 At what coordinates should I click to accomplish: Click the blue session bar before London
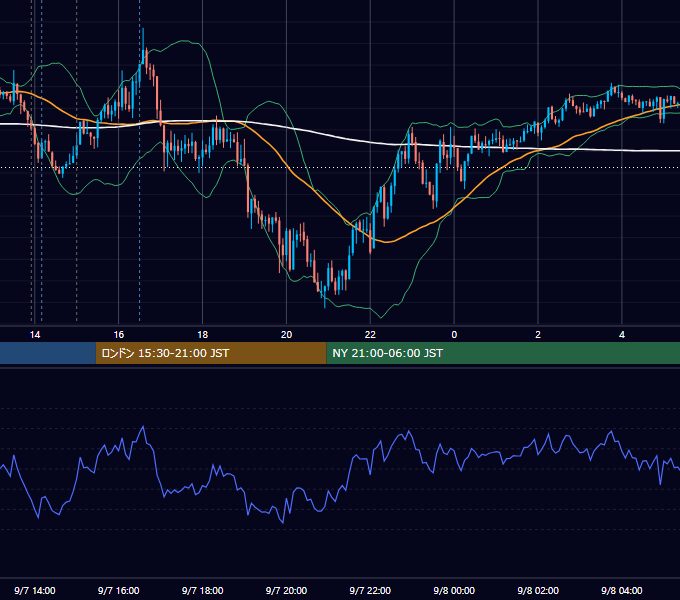tap(48, 353)
